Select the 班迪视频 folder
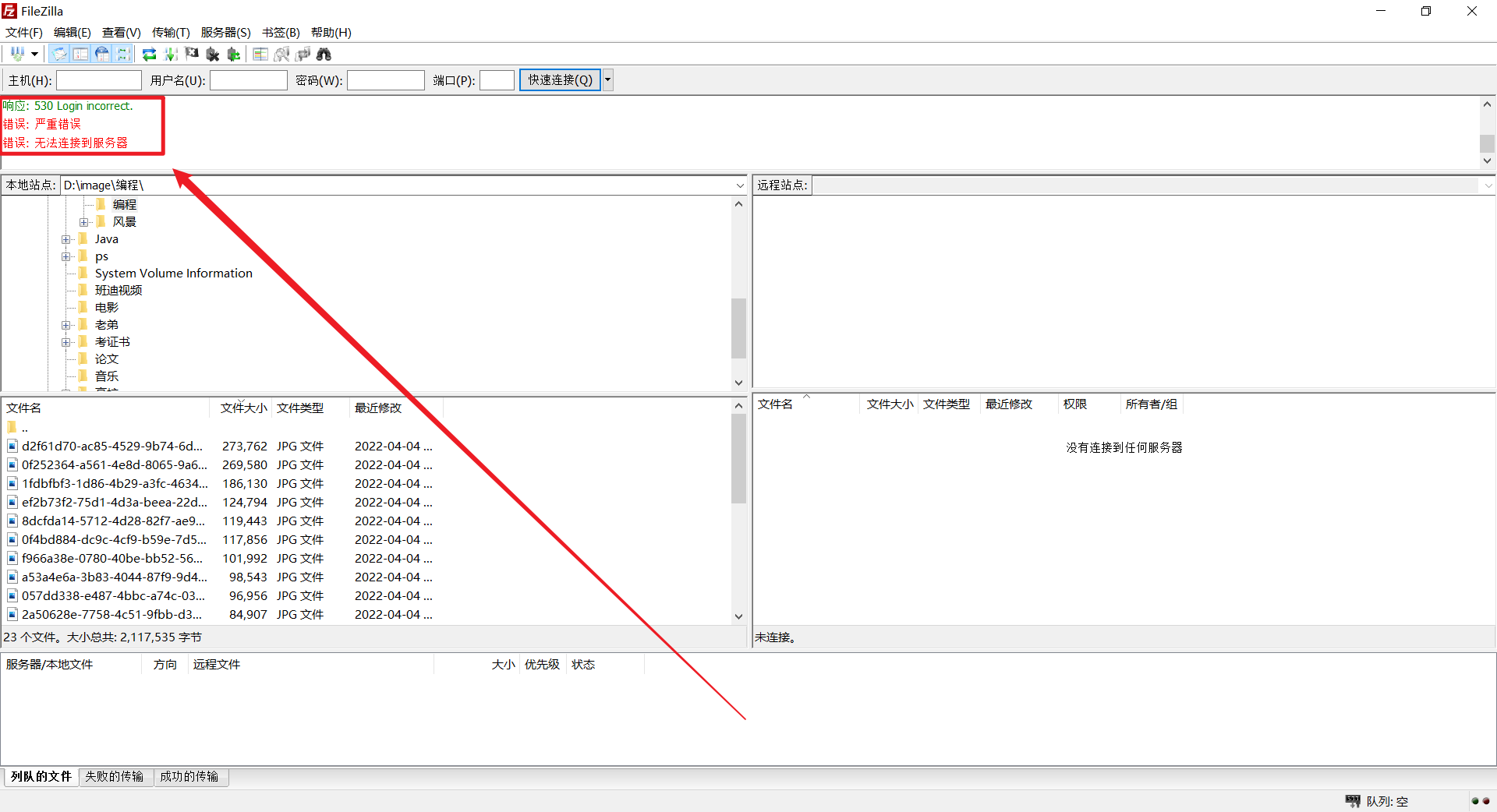This screenshot has width=1497, height=812. 119,291
